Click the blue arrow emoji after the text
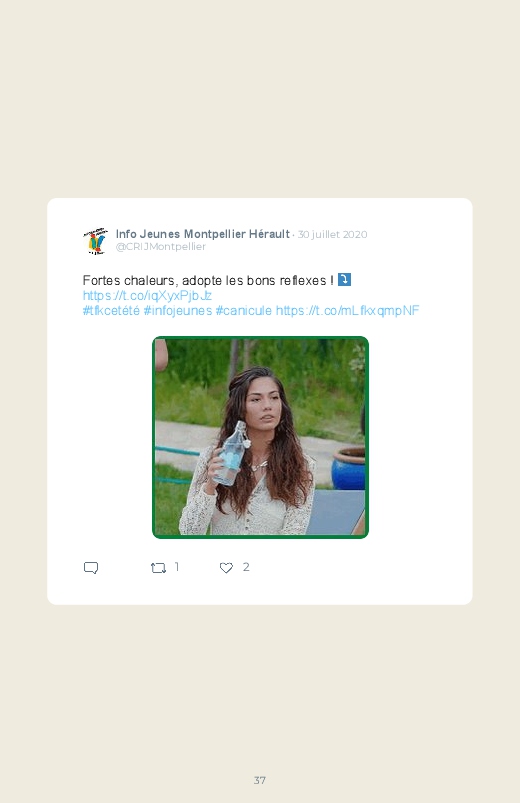The height and width of the screenshot is (803, 520). tap(344, 280)
